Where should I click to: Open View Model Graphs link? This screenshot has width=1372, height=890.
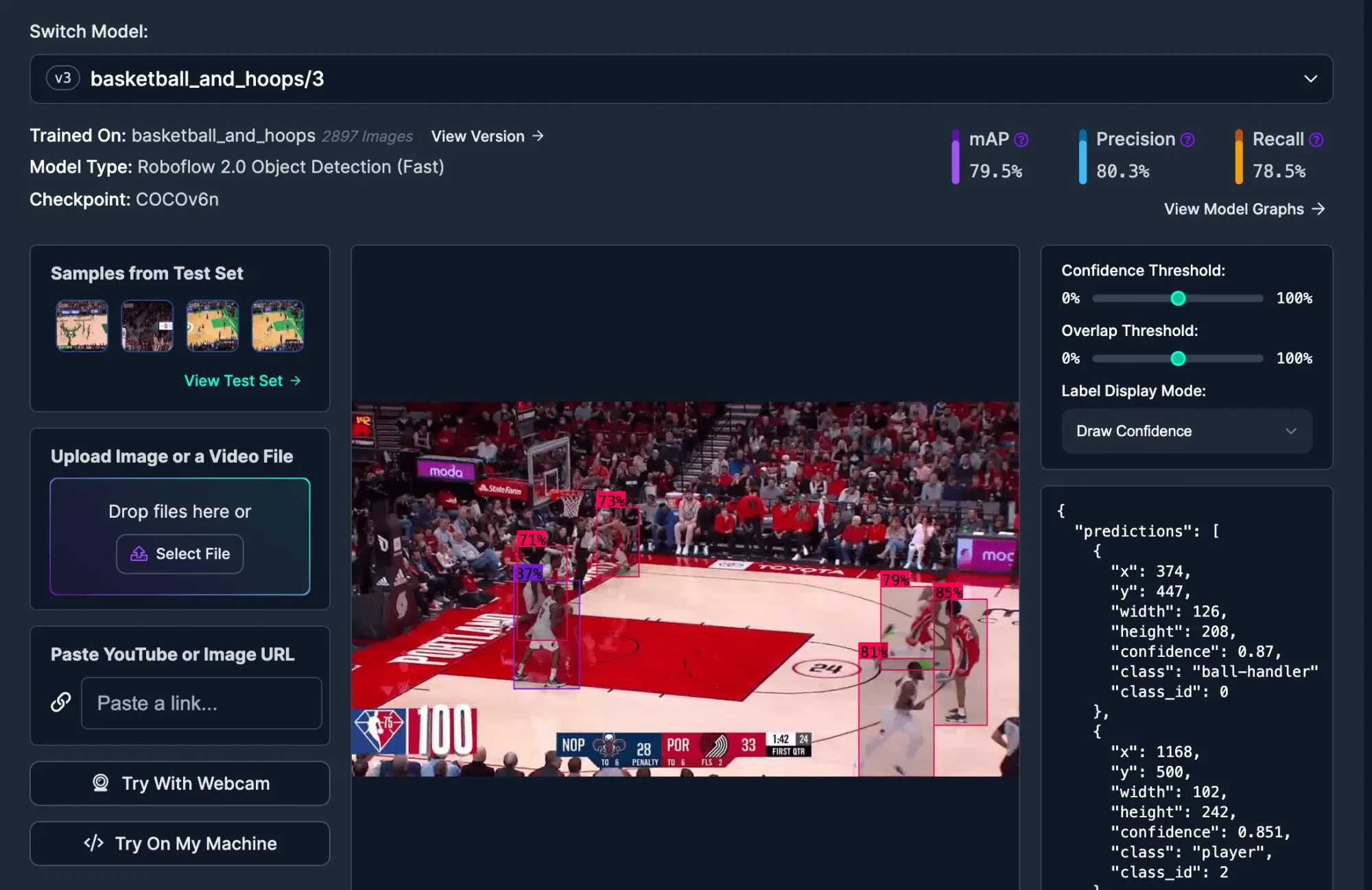(1244, 209)
